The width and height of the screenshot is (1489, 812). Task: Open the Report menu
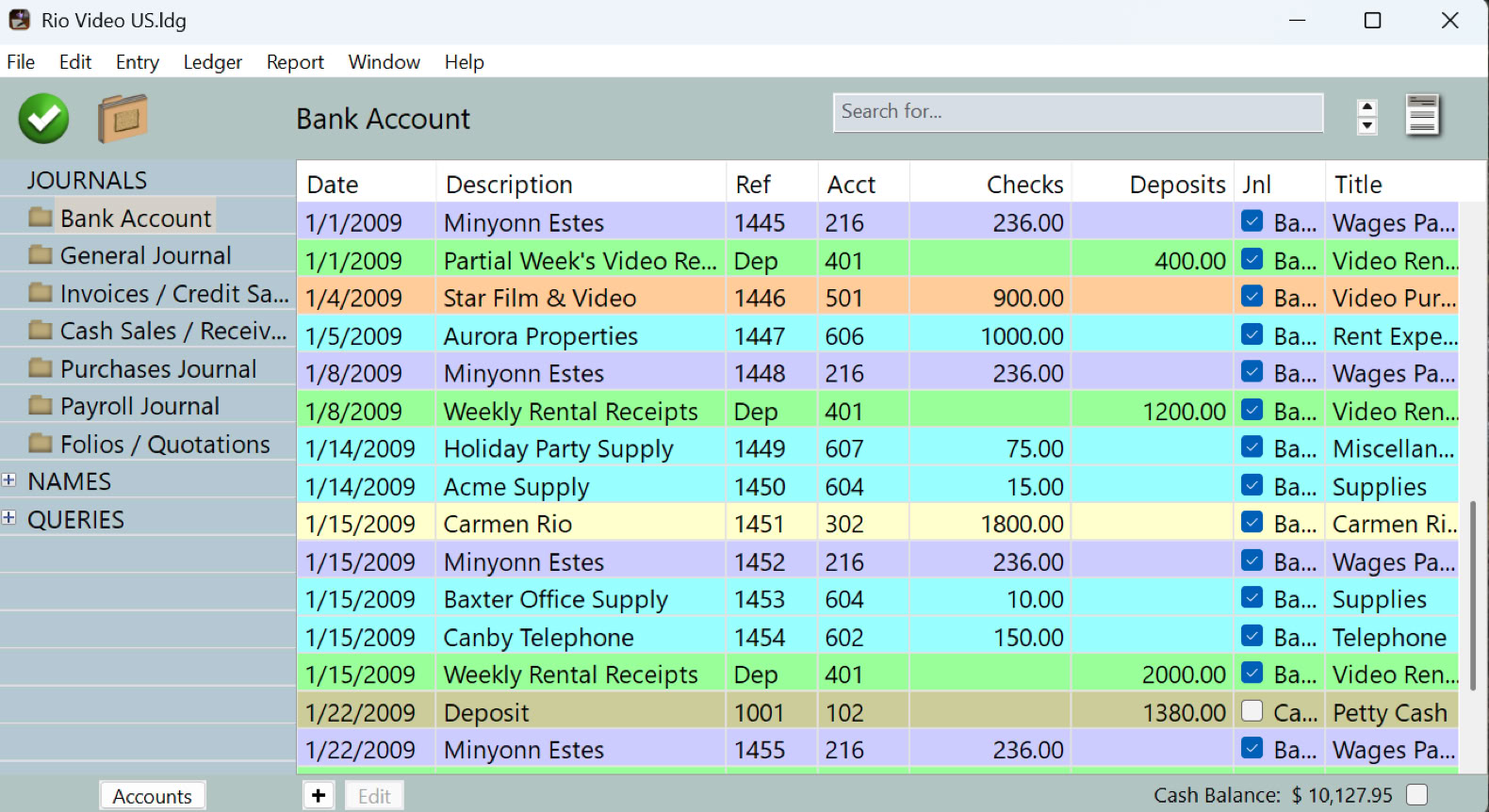(x=295, y=62)
